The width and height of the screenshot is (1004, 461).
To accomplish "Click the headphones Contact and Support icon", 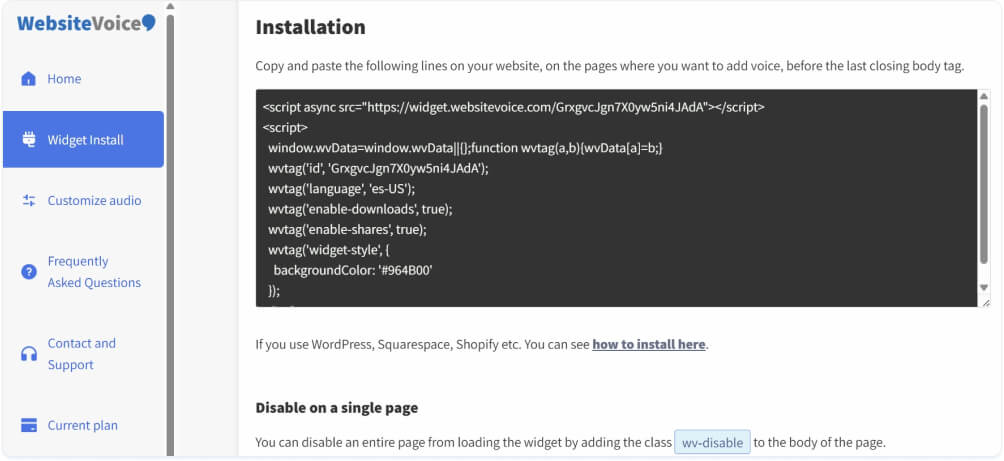I will tap(29, 354).
